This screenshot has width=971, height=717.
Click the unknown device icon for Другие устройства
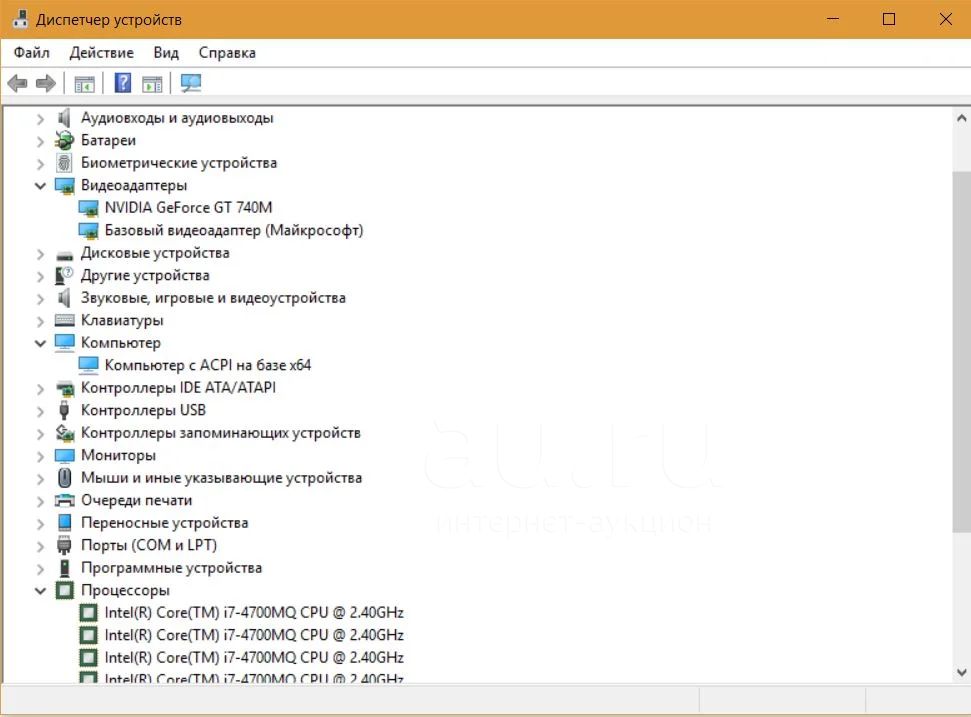coord(64,276)
